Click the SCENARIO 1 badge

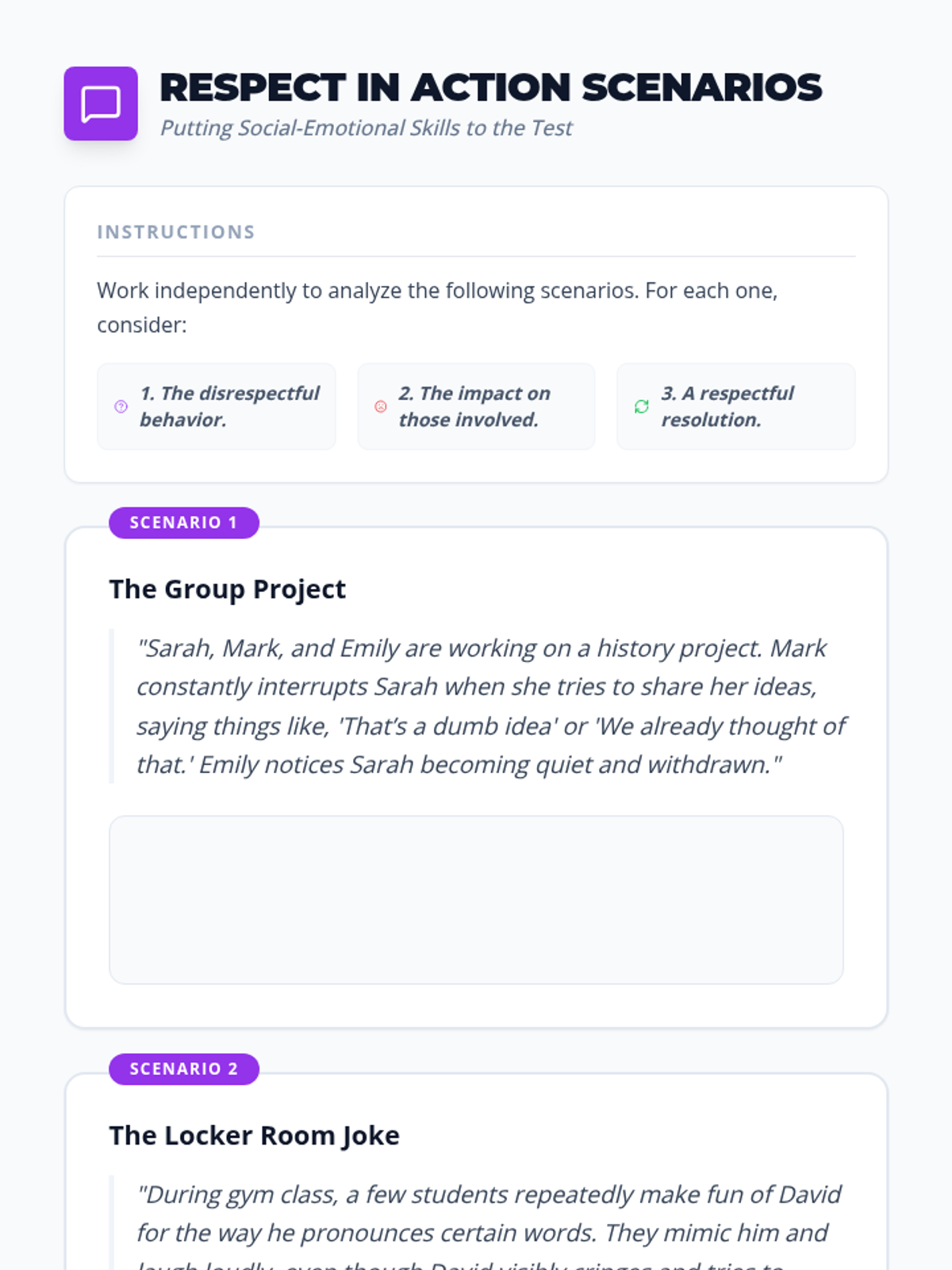pos(183,523)
